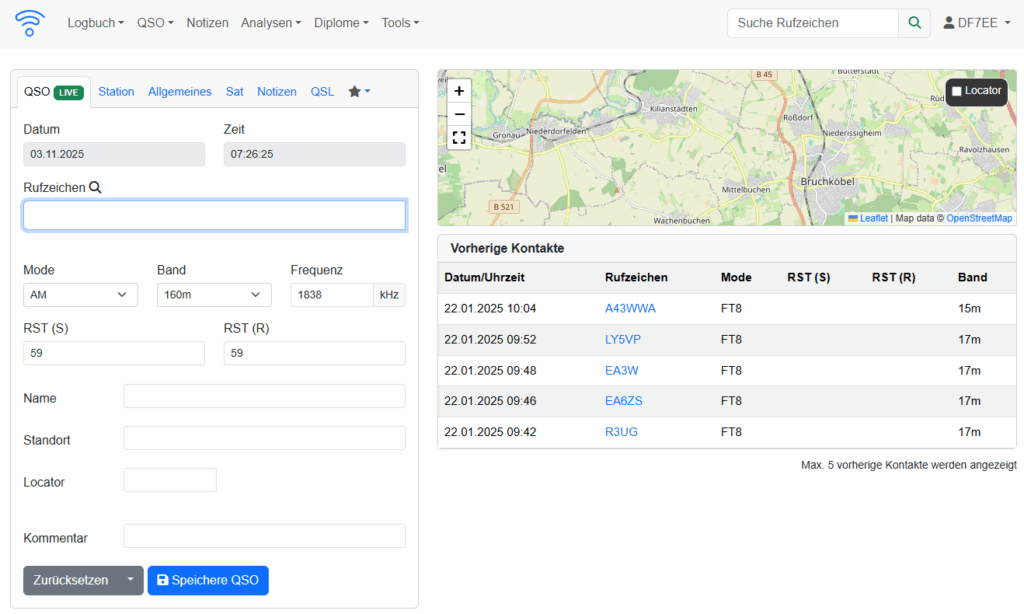The image size is (1024, 614).
Task: Switch to the Station tab
Action: tap(116, 91)
